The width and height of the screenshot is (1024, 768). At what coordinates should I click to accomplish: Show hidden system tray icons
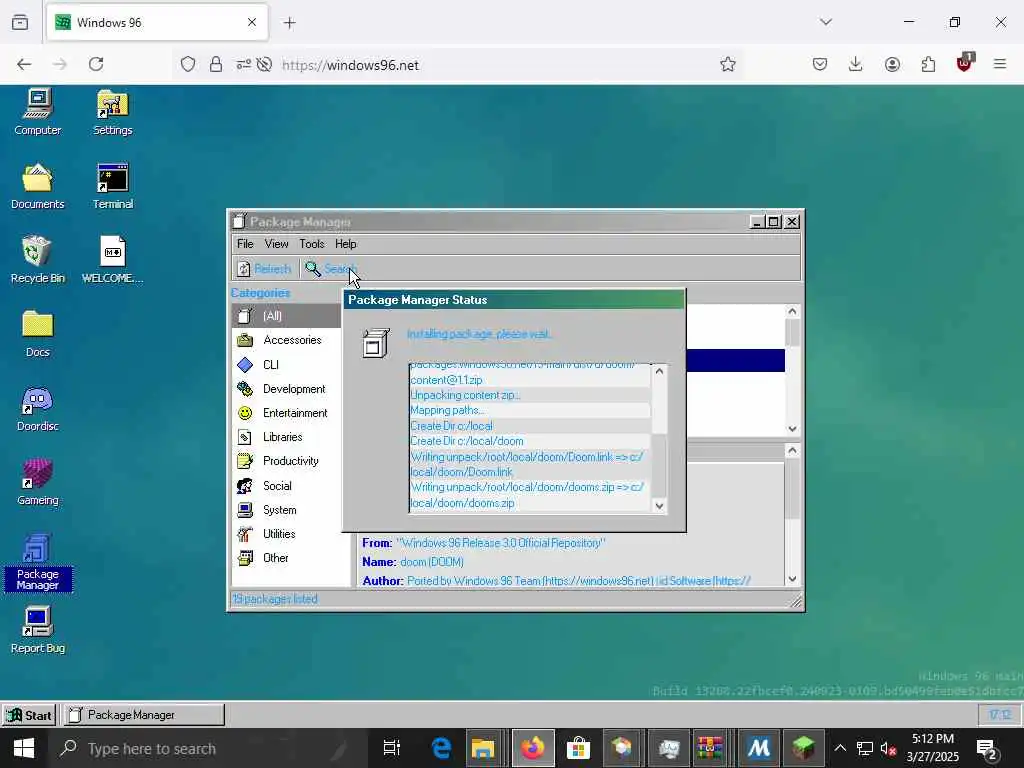pyautogui.click(x=840, y=748)
